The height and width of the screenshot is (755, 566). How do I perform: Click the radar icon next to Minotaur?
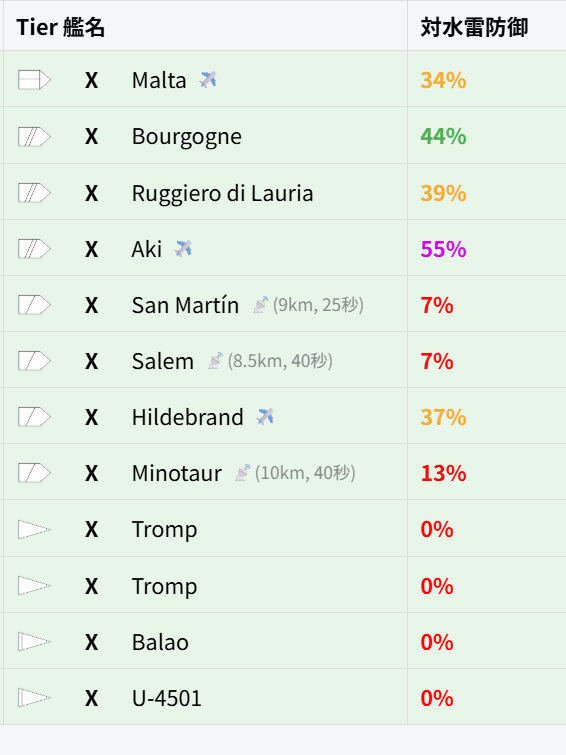[243, 473]
